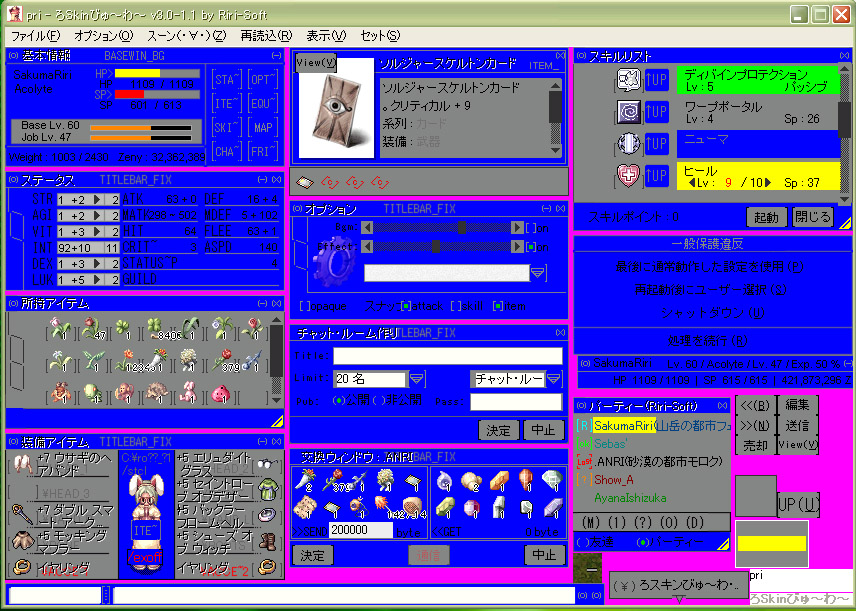Click the Divine Protection skill icon
Image resolution: width=856 pixels, height=611 pixels.
[627, 80]
